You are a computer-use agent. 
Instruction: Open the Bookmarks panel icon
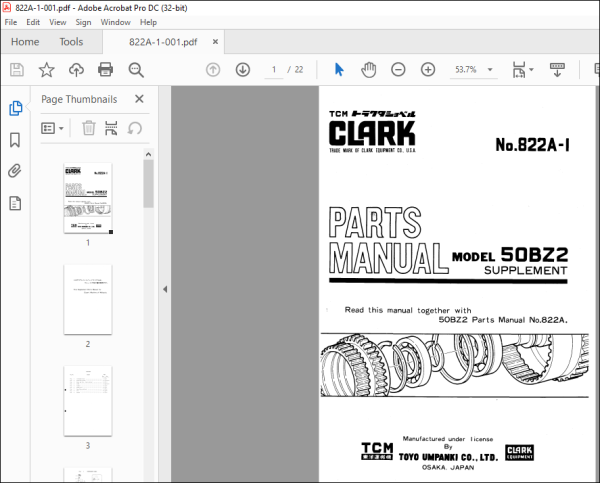tap(15, 140)
